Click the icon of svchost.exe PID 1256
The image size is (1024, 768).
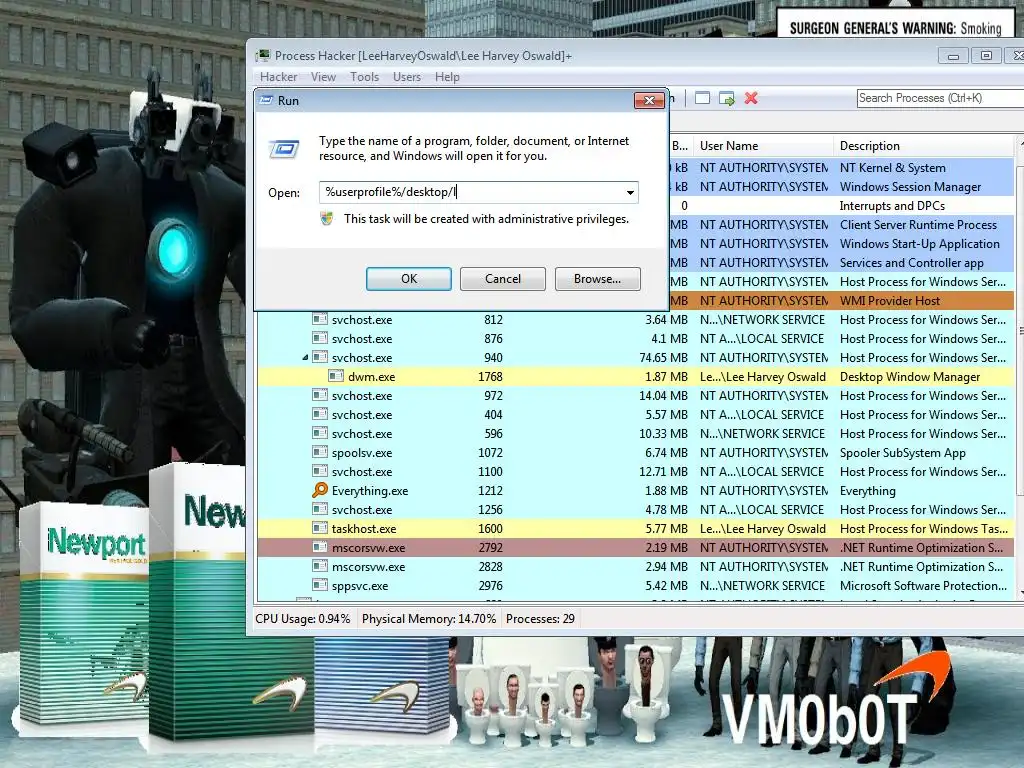tap(319, 509)
